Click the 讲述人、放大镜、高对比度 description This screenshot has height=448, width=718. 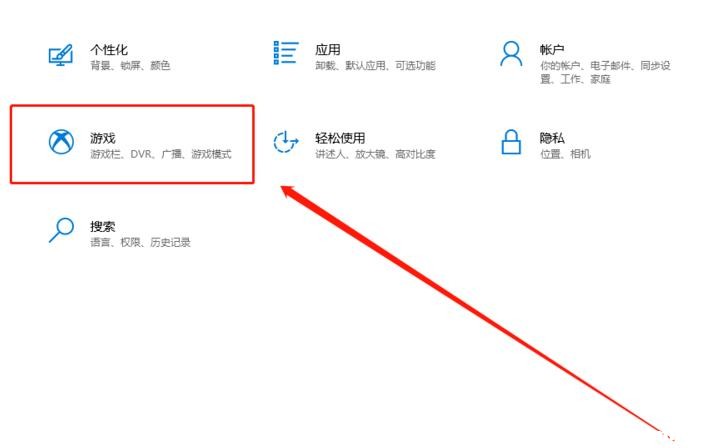pyautogui.click(x=375, y=154)
